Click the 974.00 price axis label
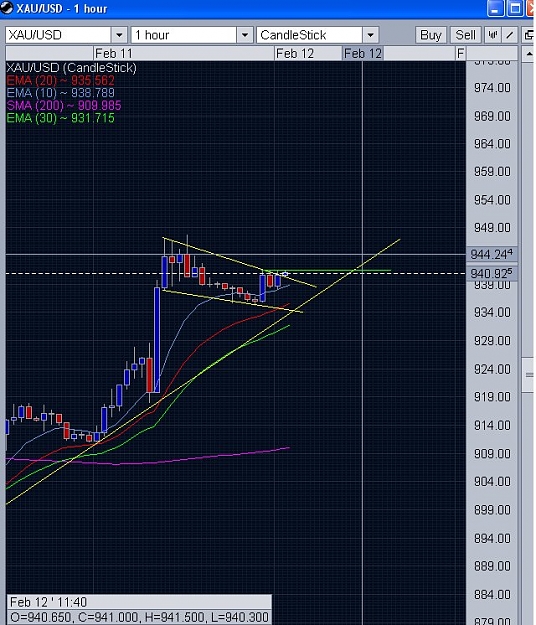 coord(492,87)
